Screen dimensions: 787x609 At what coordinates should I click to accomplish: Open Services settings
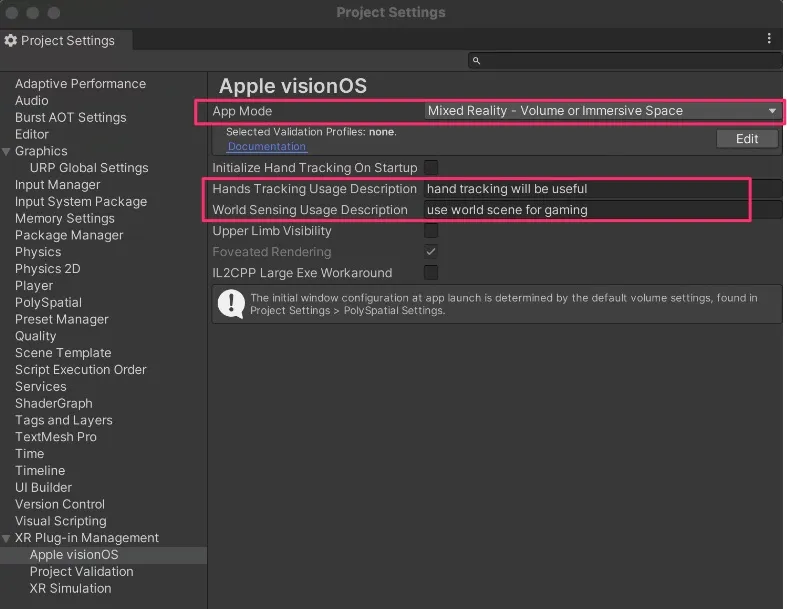coord(41,387)
